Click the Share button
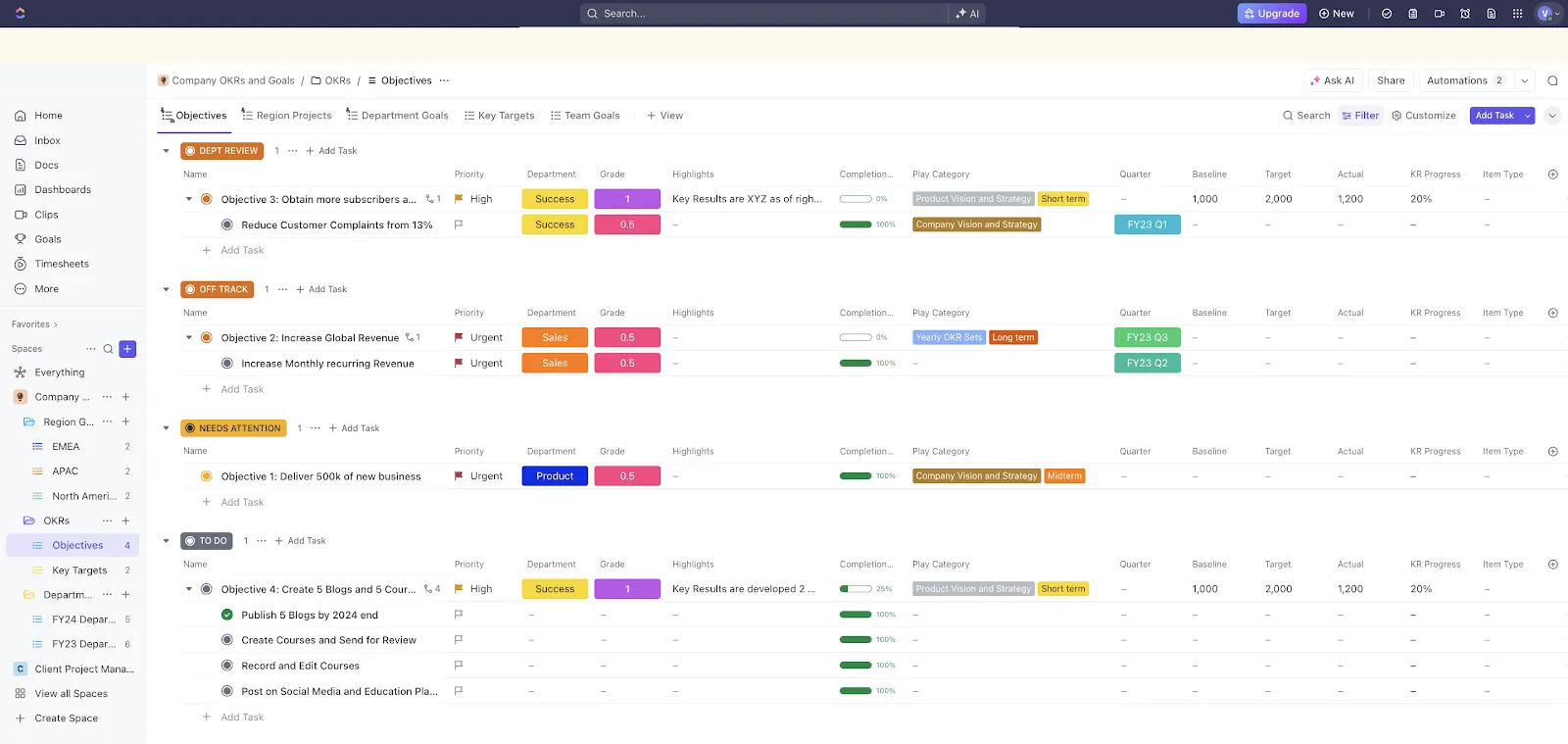The width and height of the screenshot is (1568, 744). point(1391,80)
